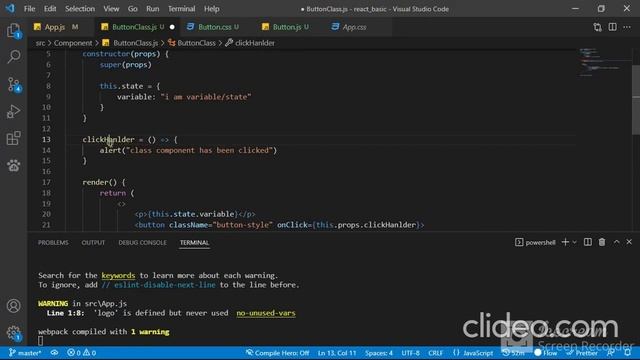The image size is (640, 360).
Task: Open editor More Actions ellipsis
Action: point(627,27)
